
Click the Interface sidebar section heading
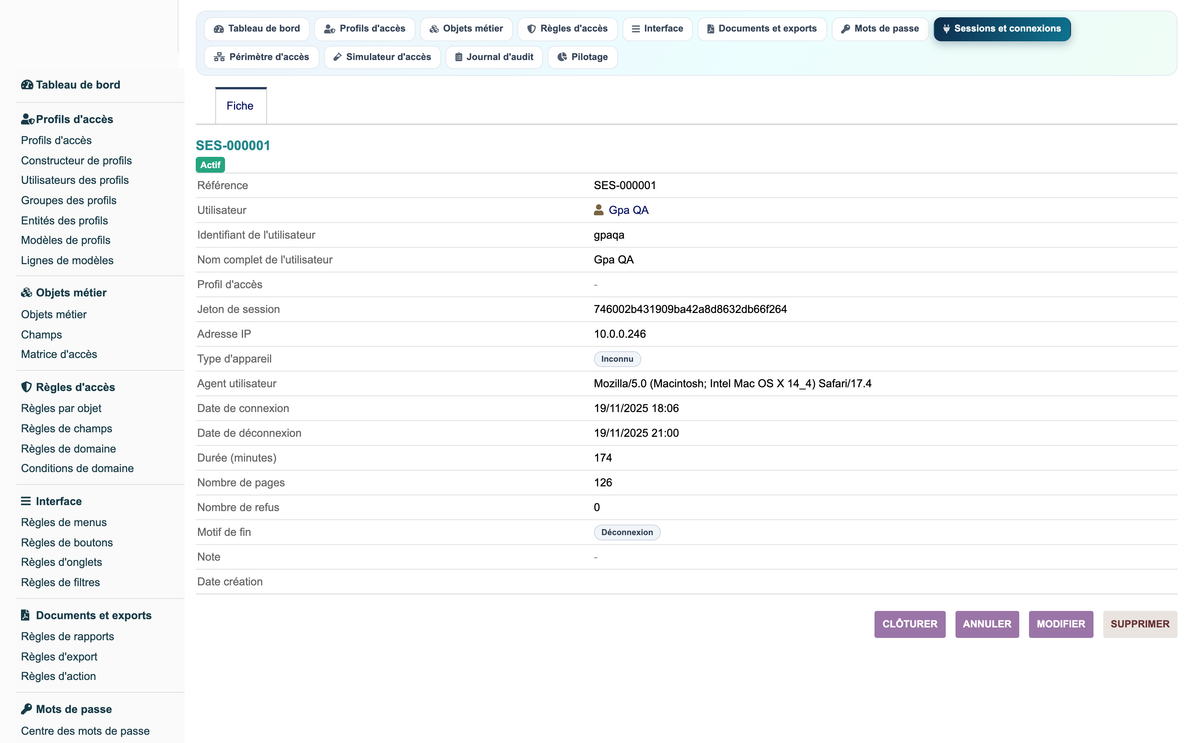[x=52, y=501]
